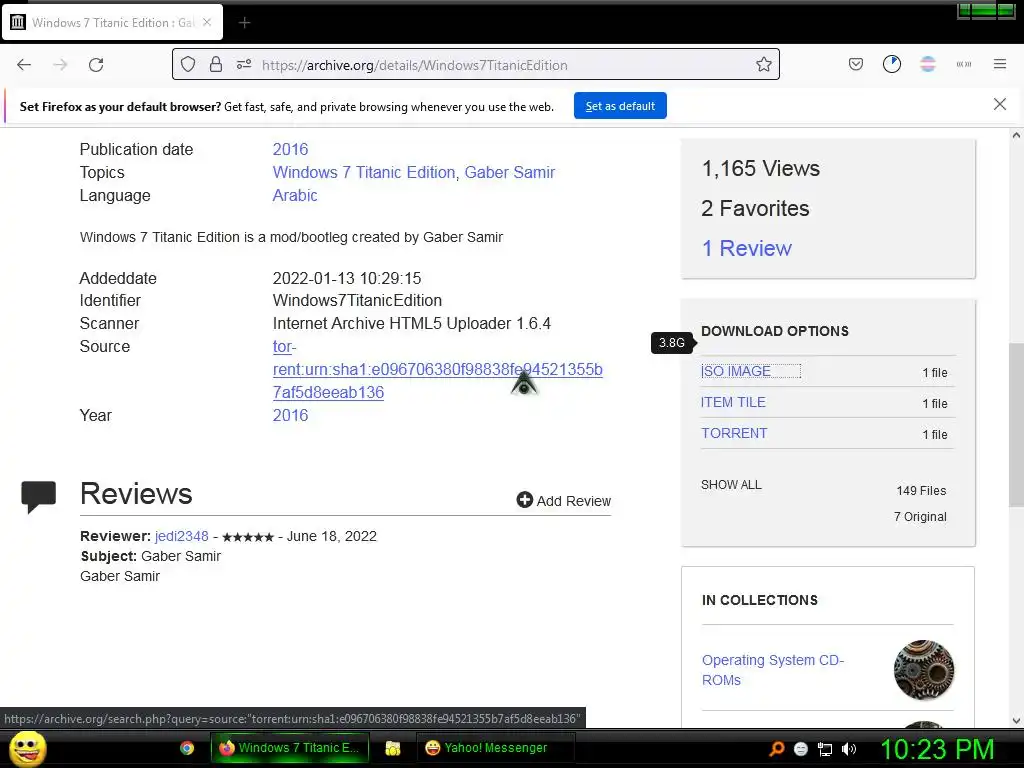Click the Set as default button
Screen dimensions: 1024x768
coord(620,106)
